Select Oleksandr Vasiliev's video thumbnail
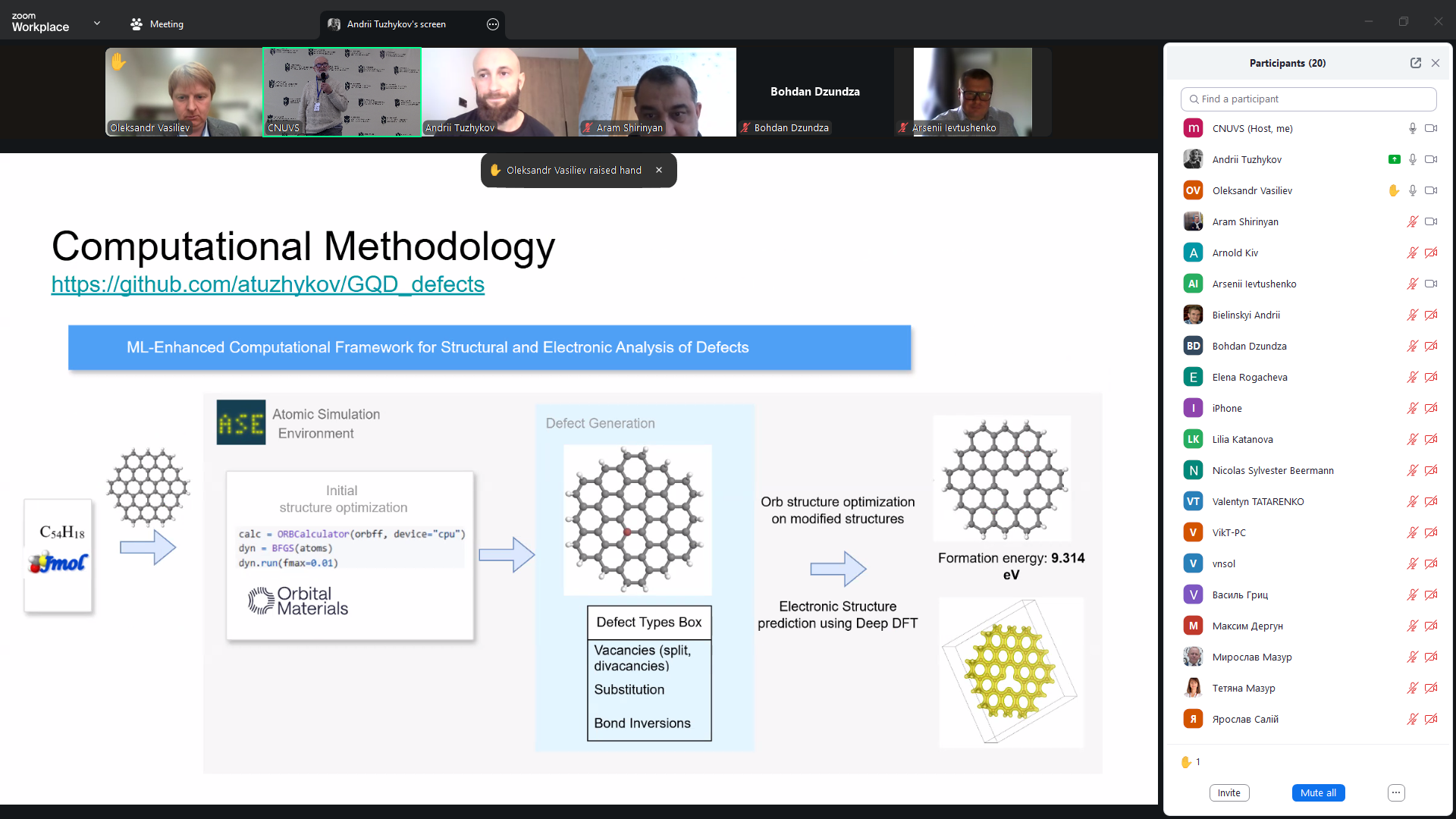Viewport: 1456px width, 819px height. point(184,92)
